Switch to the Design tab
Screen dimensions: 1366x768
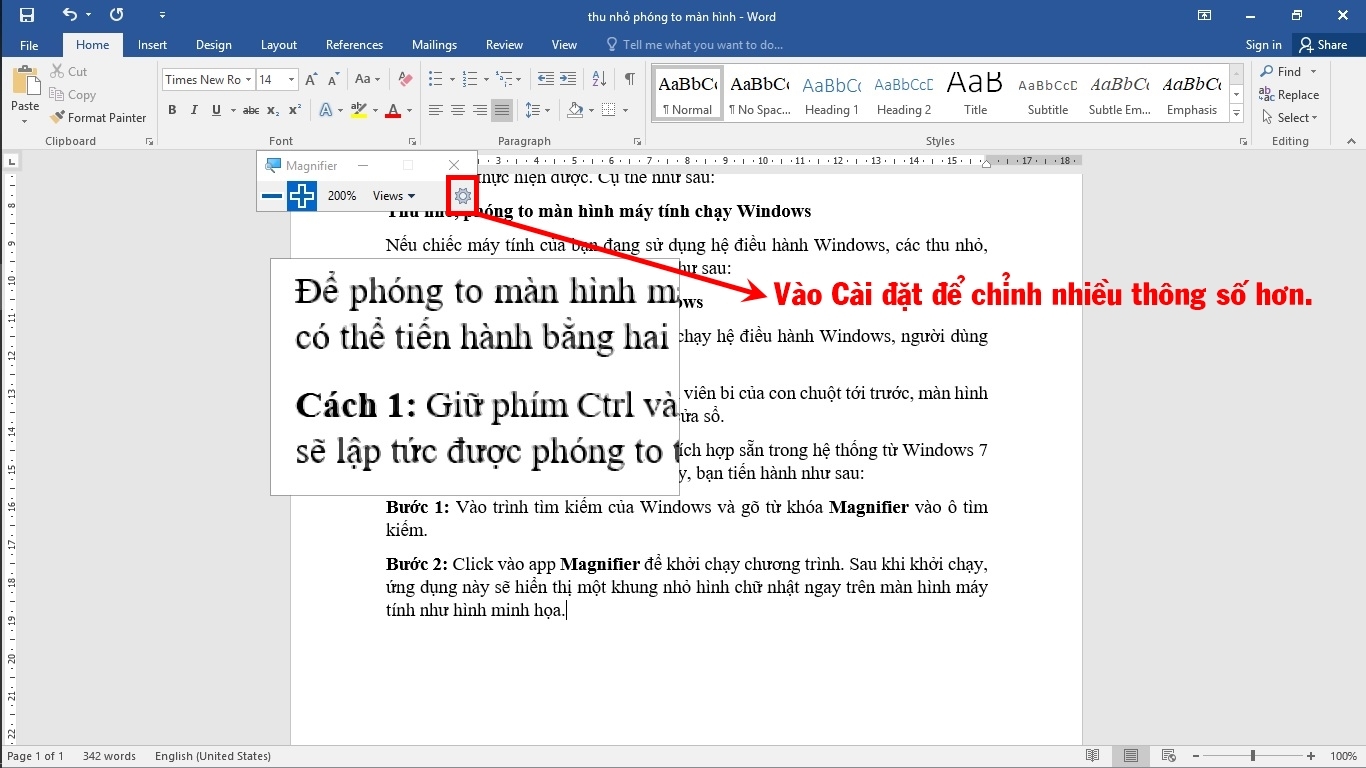pos(213,45)
